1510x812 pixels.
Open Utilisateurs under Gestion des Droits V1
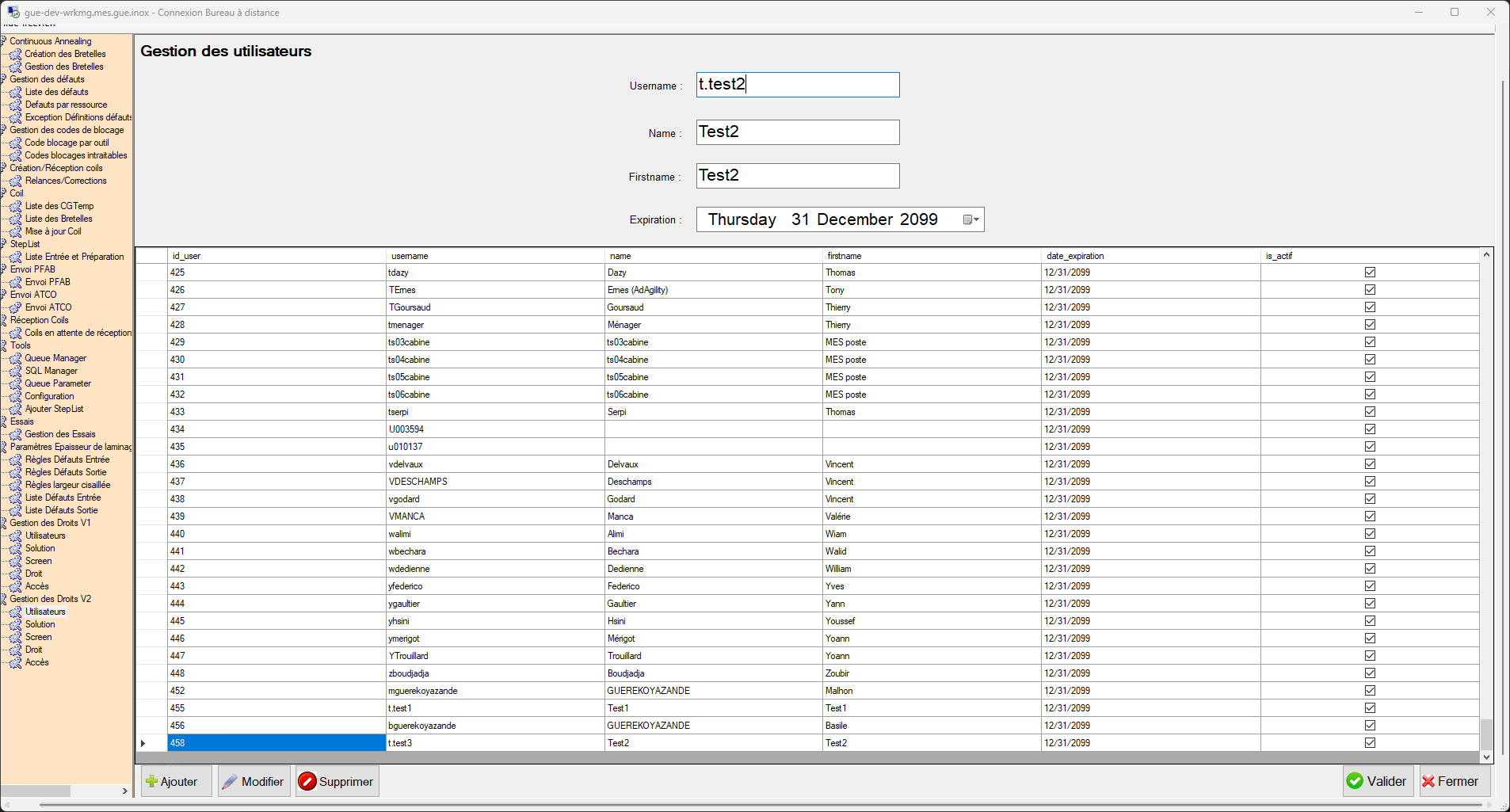[x=45, y=536]
